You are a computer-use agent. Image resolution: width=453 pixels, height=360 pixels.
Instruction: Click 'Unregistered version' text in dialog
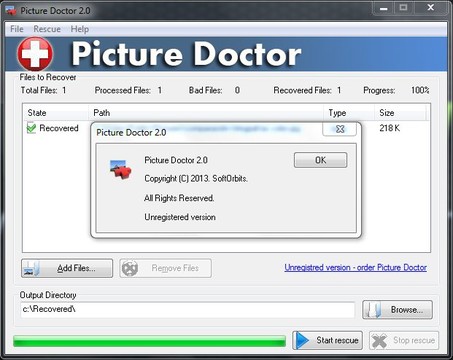point(180,217)
